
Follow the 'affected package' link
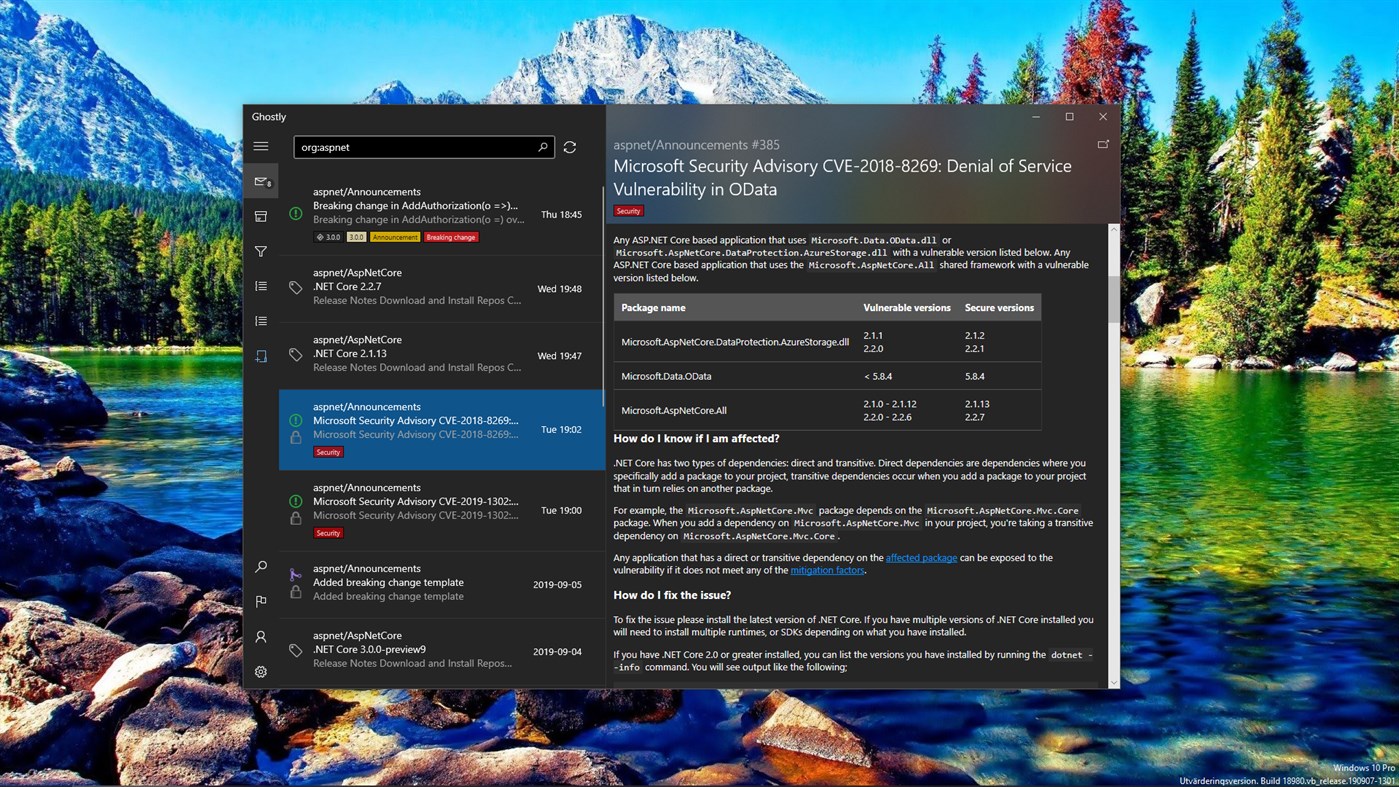[x=921, y=558]
